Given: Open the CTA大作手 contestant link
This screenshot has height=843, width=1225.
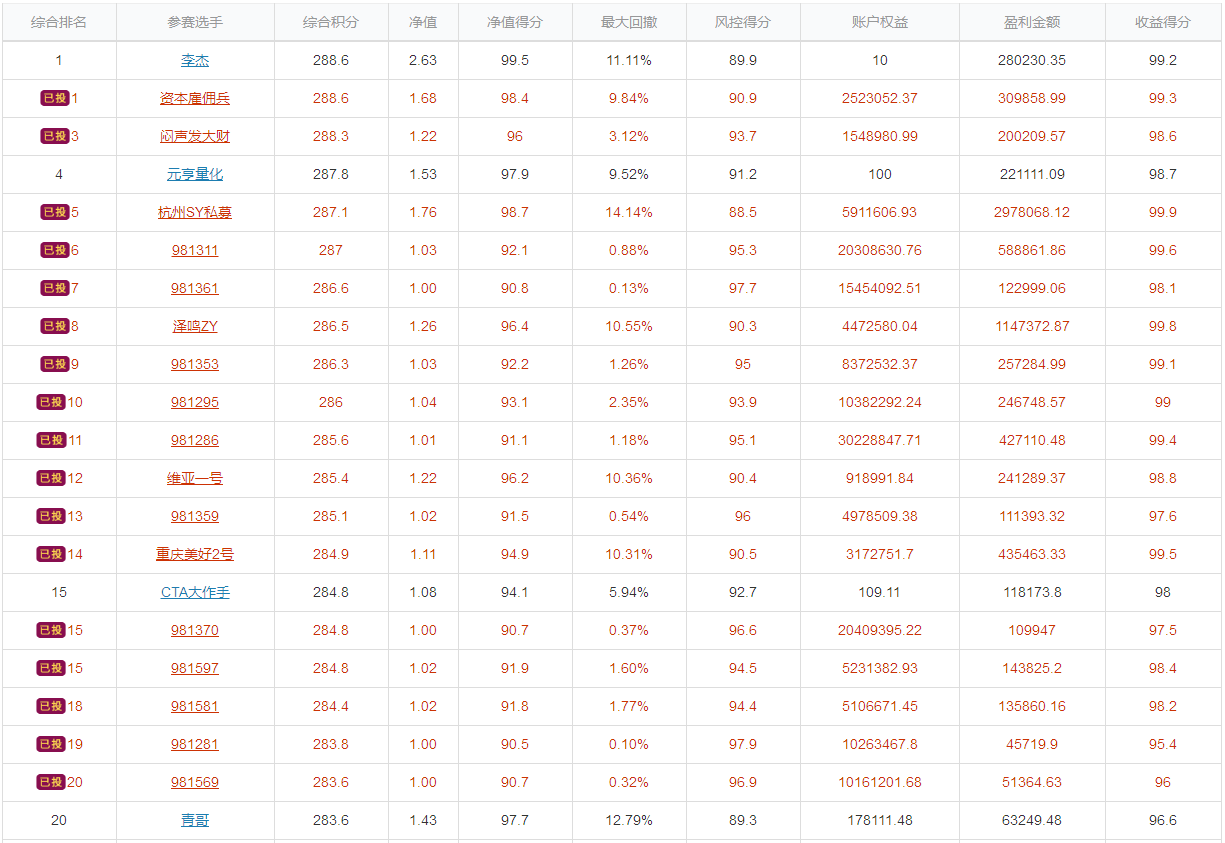Looking at the screenshot, I should [x=195, y=592].
